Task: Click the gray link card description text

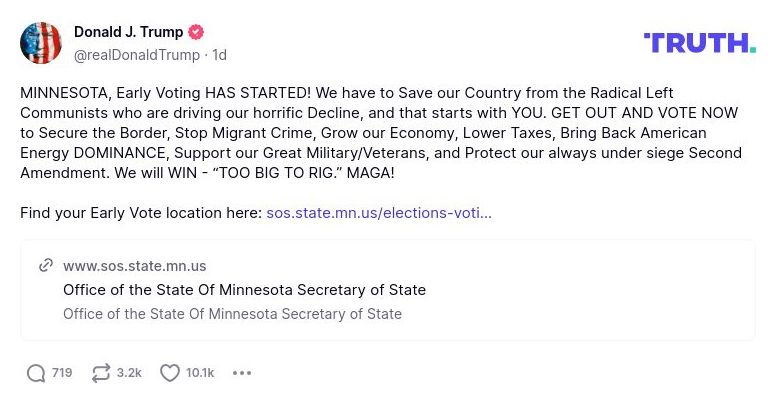Action: [232, 314]
